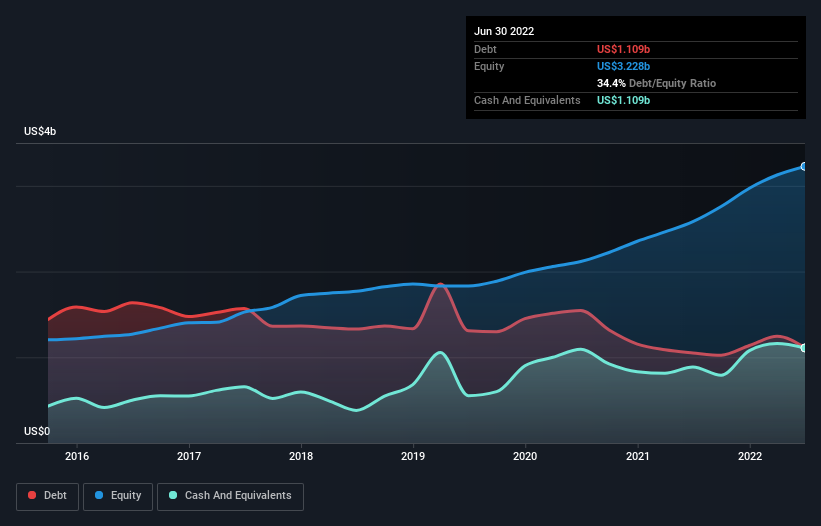Click the Equity row label in tooltip
This screenshot has height=526, width=821.
[x=489, y=66]
